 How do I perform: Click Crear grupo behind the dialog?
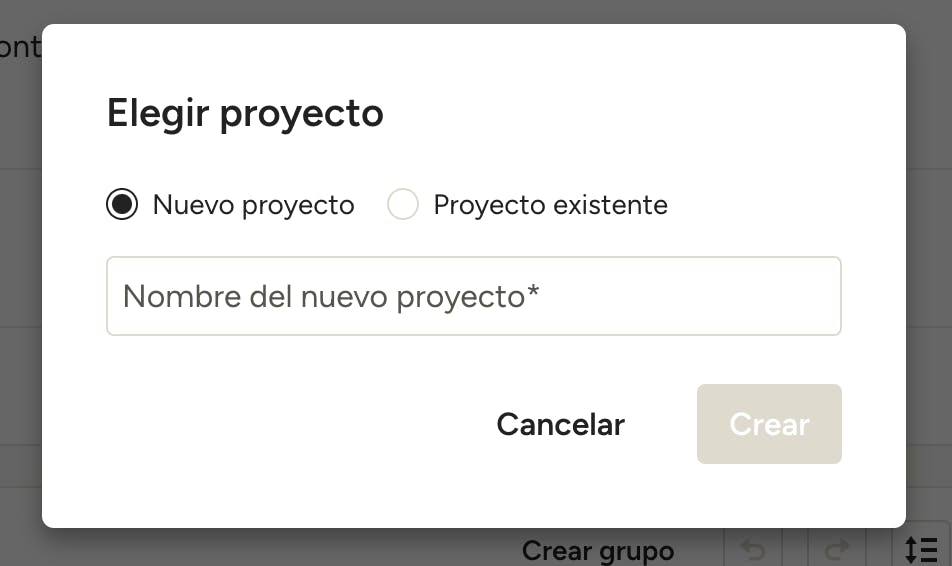tap(597, 550)
